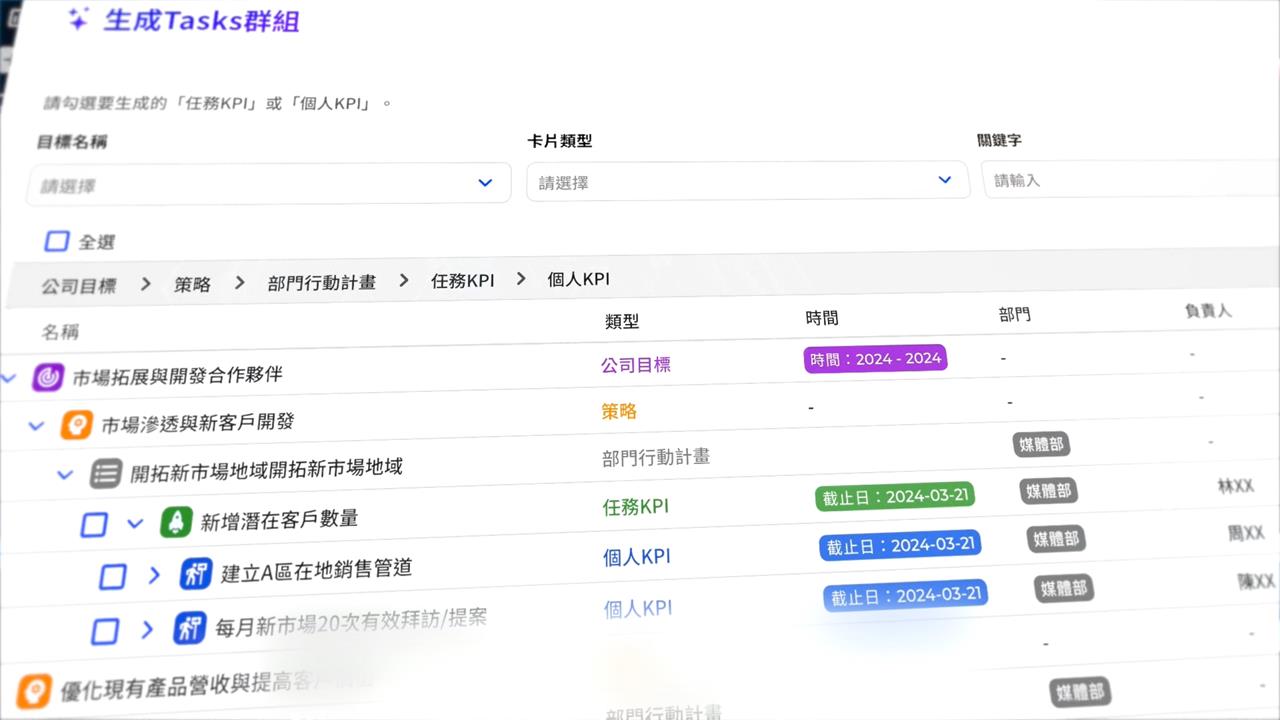The height and width of the screenshot is (720, 1280).
Task: Check the checkbox for 新增潛在客戶數量
Action: (94, 523)
